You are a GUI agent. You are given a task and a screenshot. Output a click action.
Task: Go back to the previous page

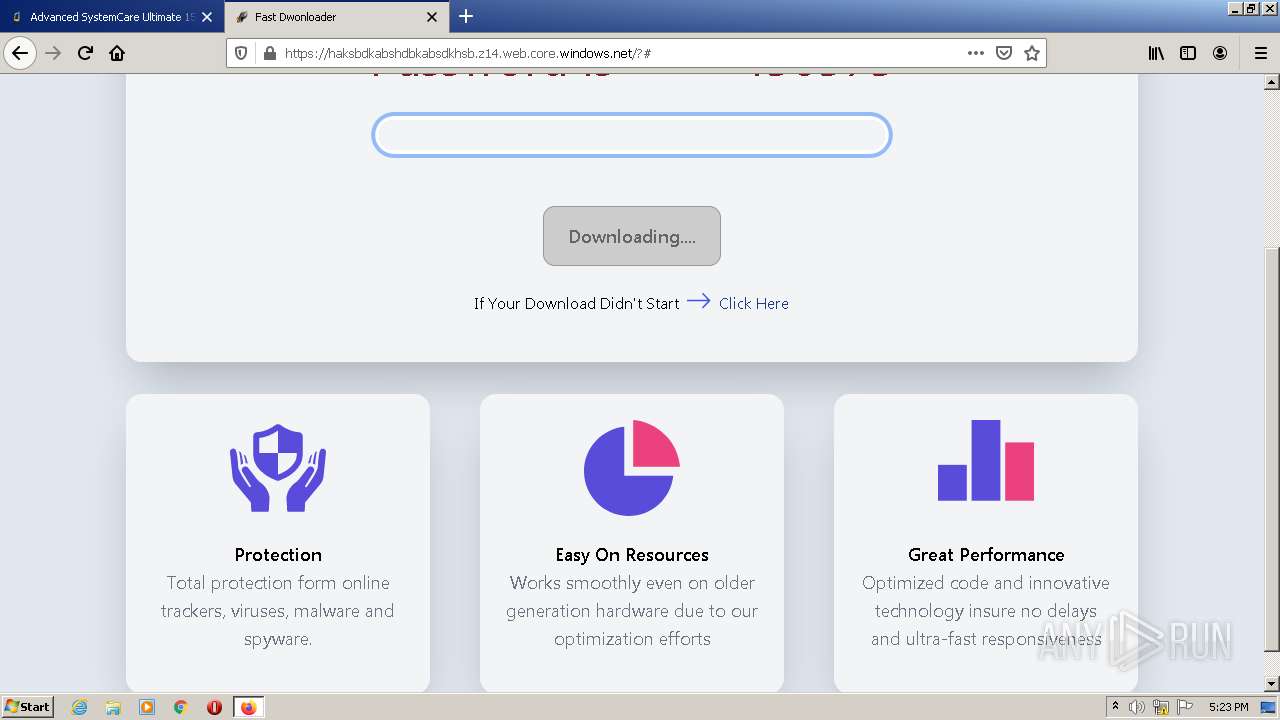click(20, 53)
